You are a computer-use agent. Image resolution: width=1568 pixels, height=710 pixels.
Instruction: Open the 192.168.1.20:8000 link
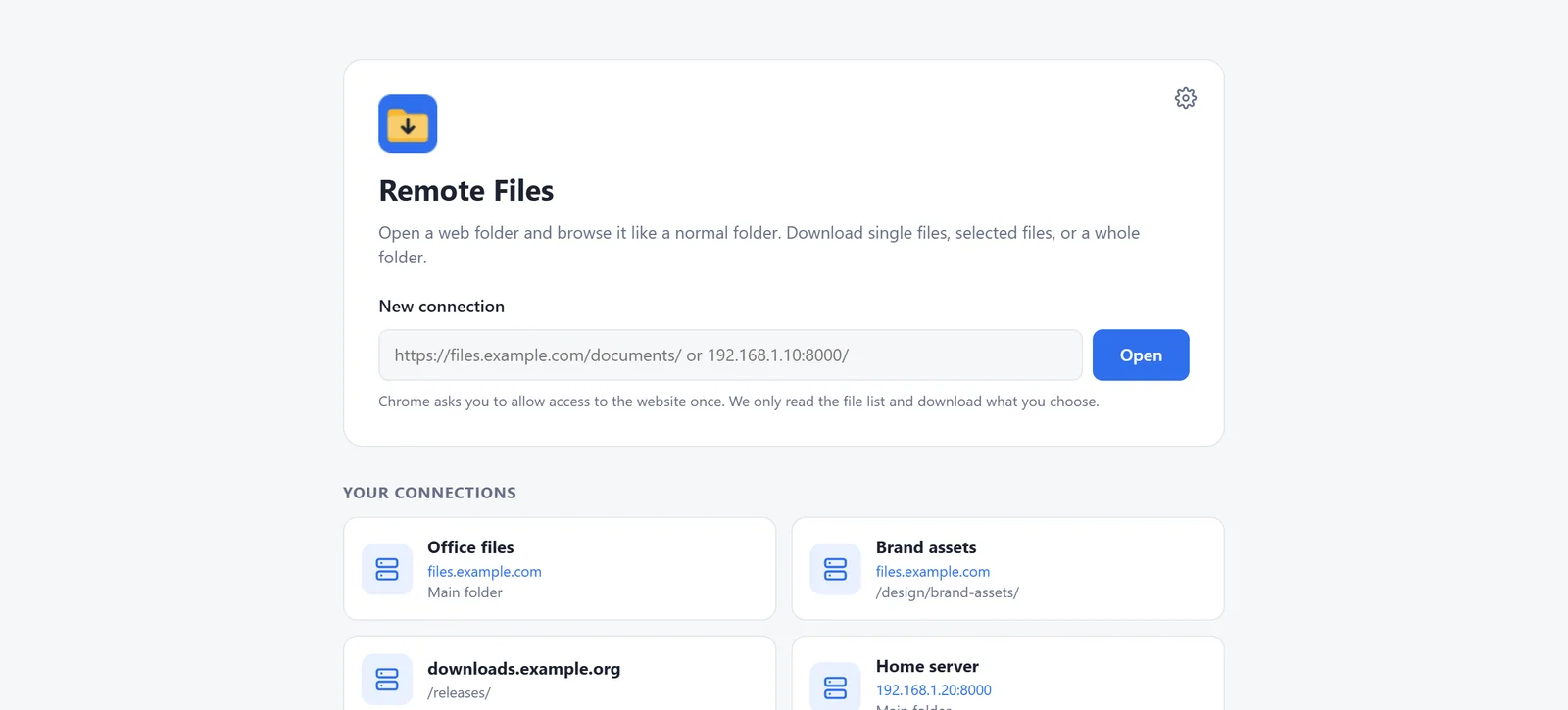pos(934,690)
